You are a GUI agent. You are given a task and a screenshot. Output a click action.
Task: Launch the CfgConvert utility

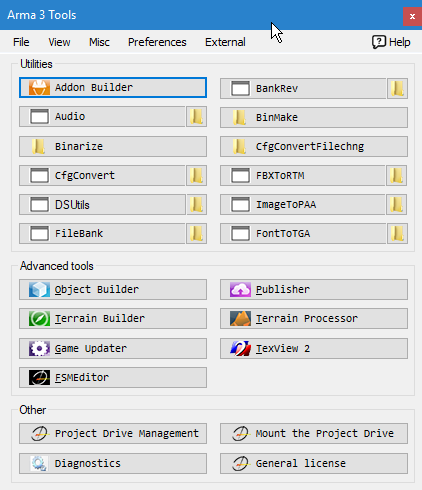102,175
